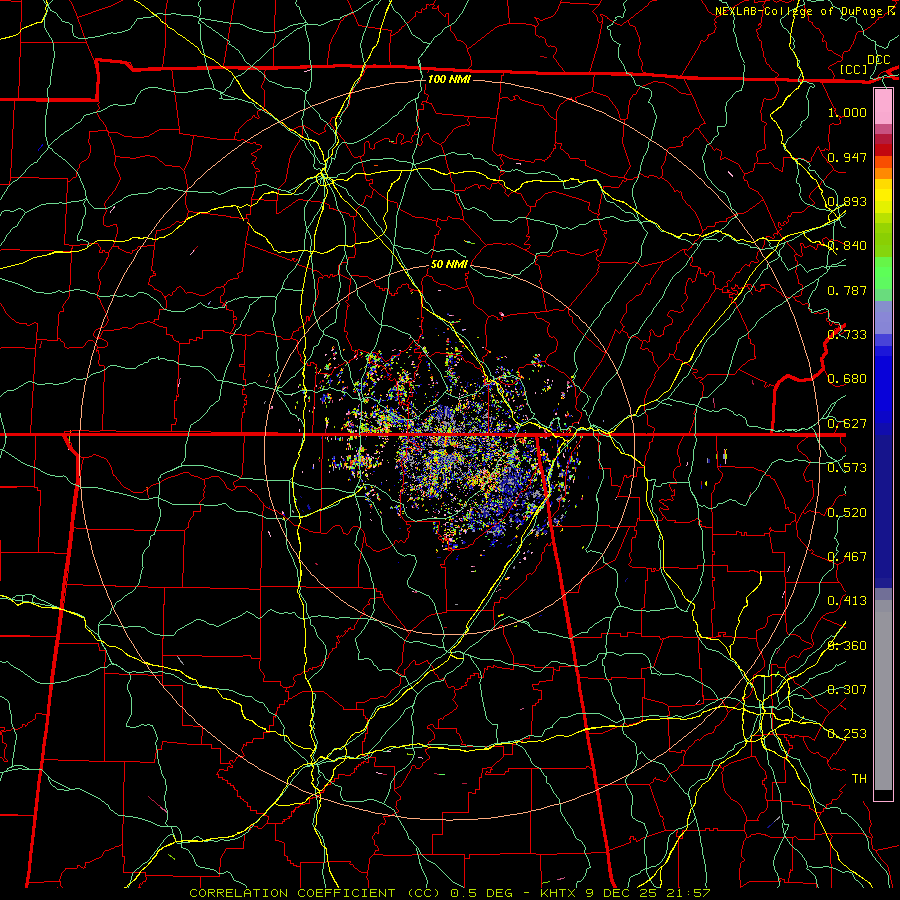Click the 0.680 legend value
Screen dimensions: 900x900
tap(847, 378)
